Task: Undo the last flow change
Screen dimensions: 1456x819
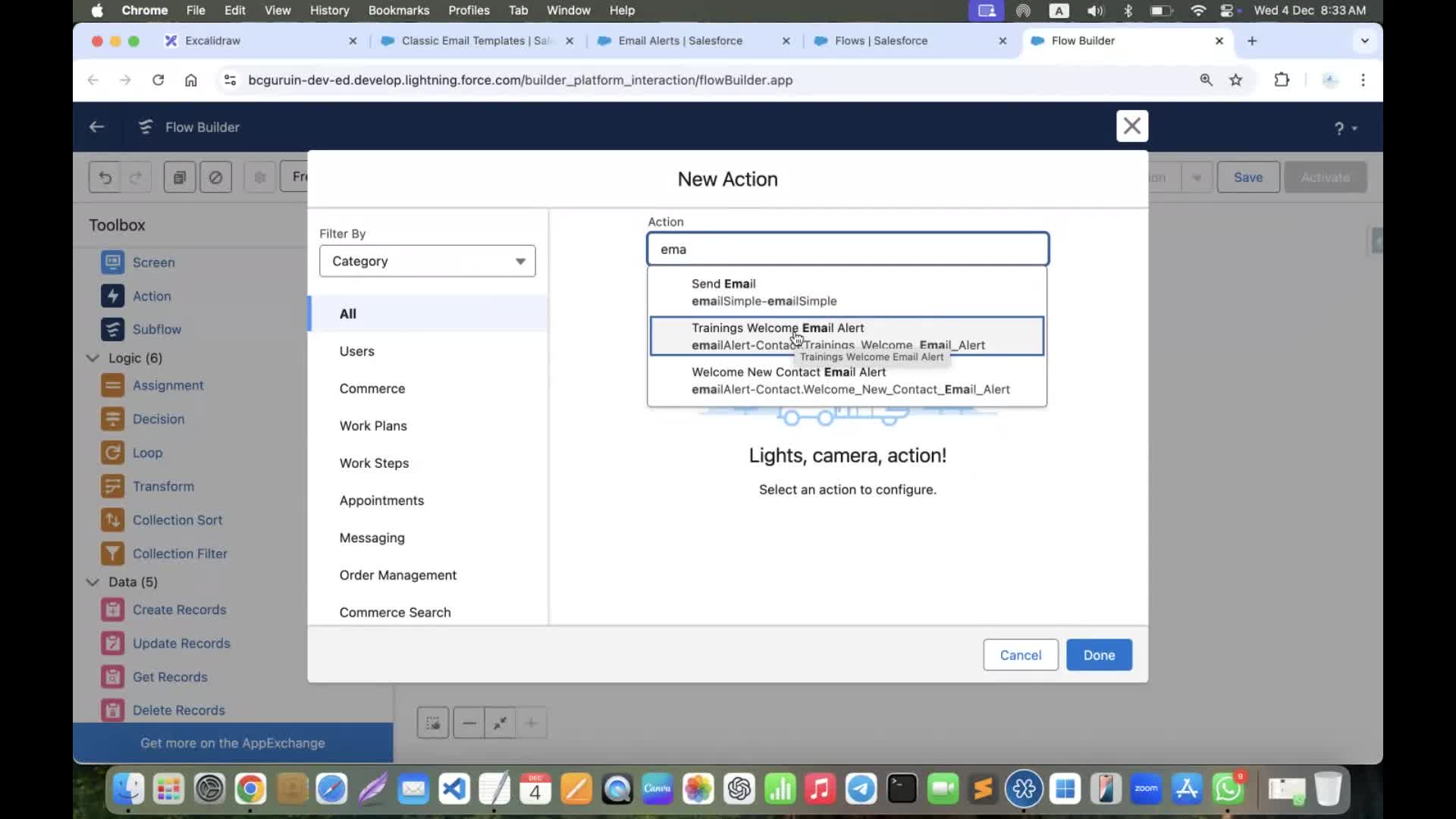Action: click(105, 177)
